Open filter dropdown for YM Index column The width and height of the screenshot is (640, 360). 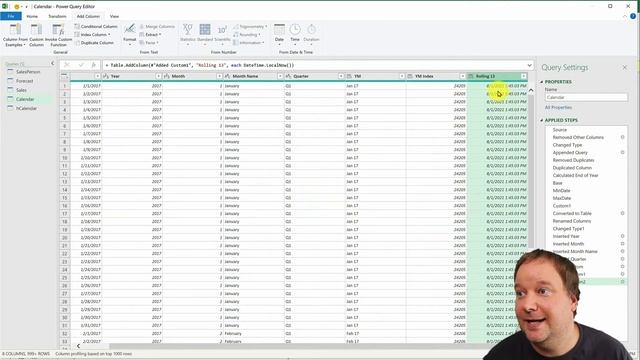[462, 76]
